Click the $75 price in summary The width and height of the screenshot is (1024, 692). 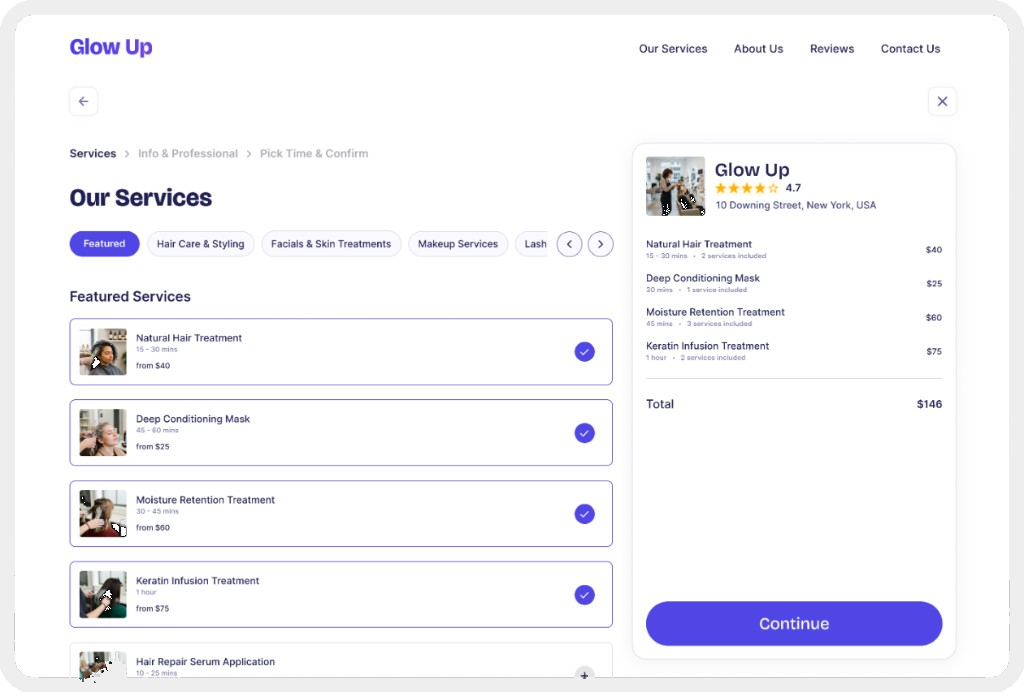[934, 351]
